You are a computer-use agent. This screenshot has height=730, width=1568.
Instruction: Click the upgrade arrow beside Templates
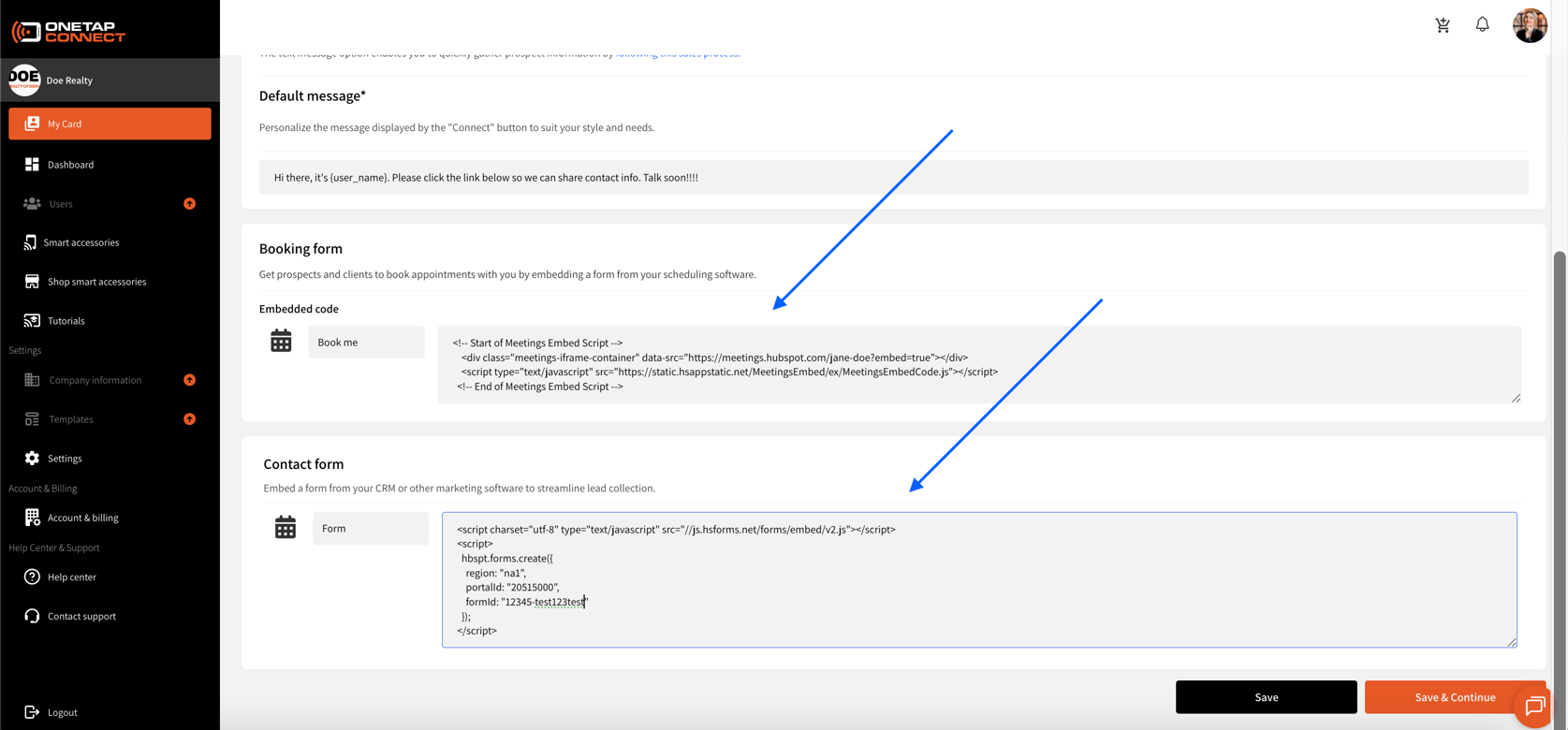pyautogui.click(x=189, y=419)
